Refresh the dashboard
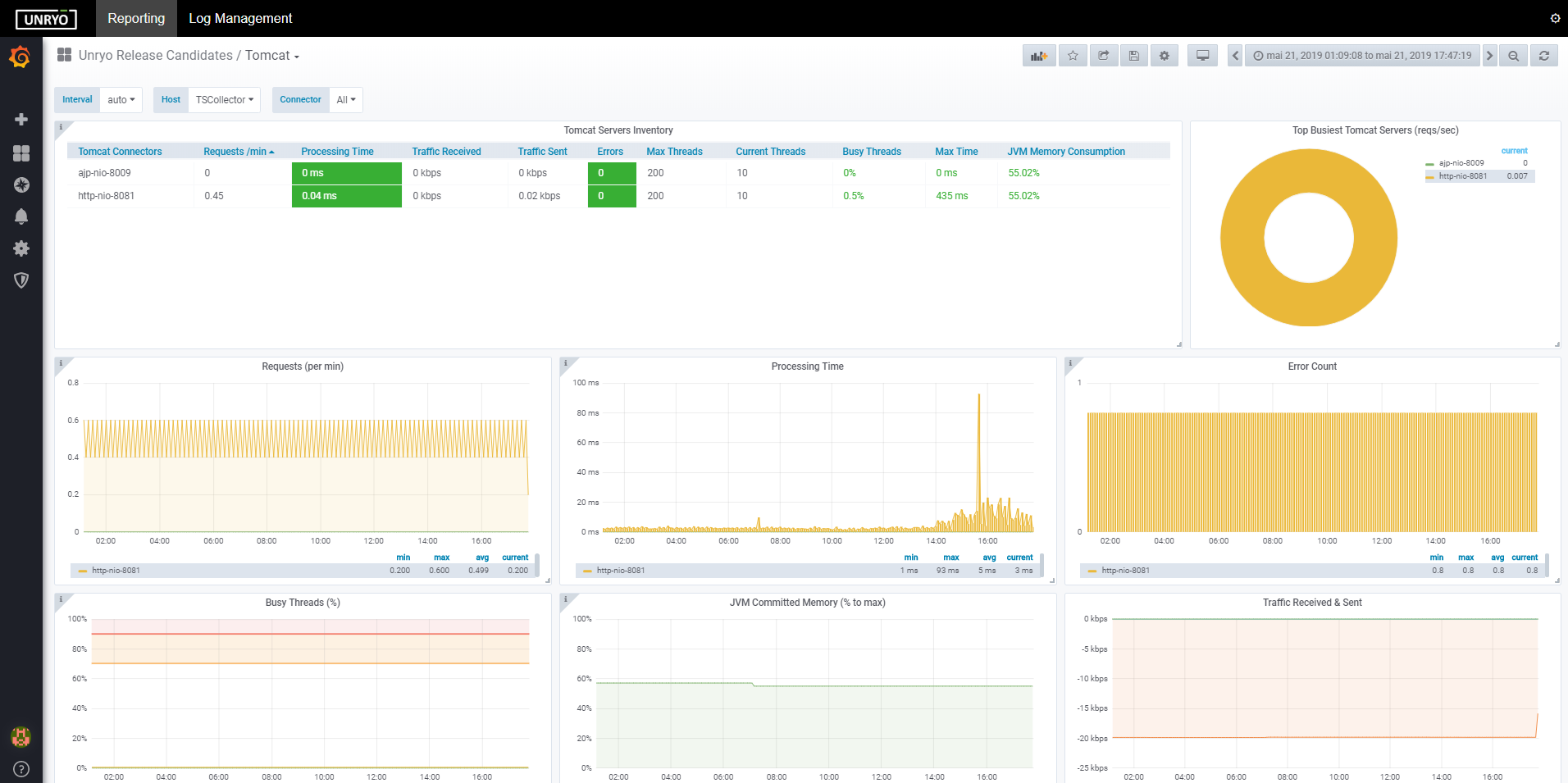 coord(1543,56)
